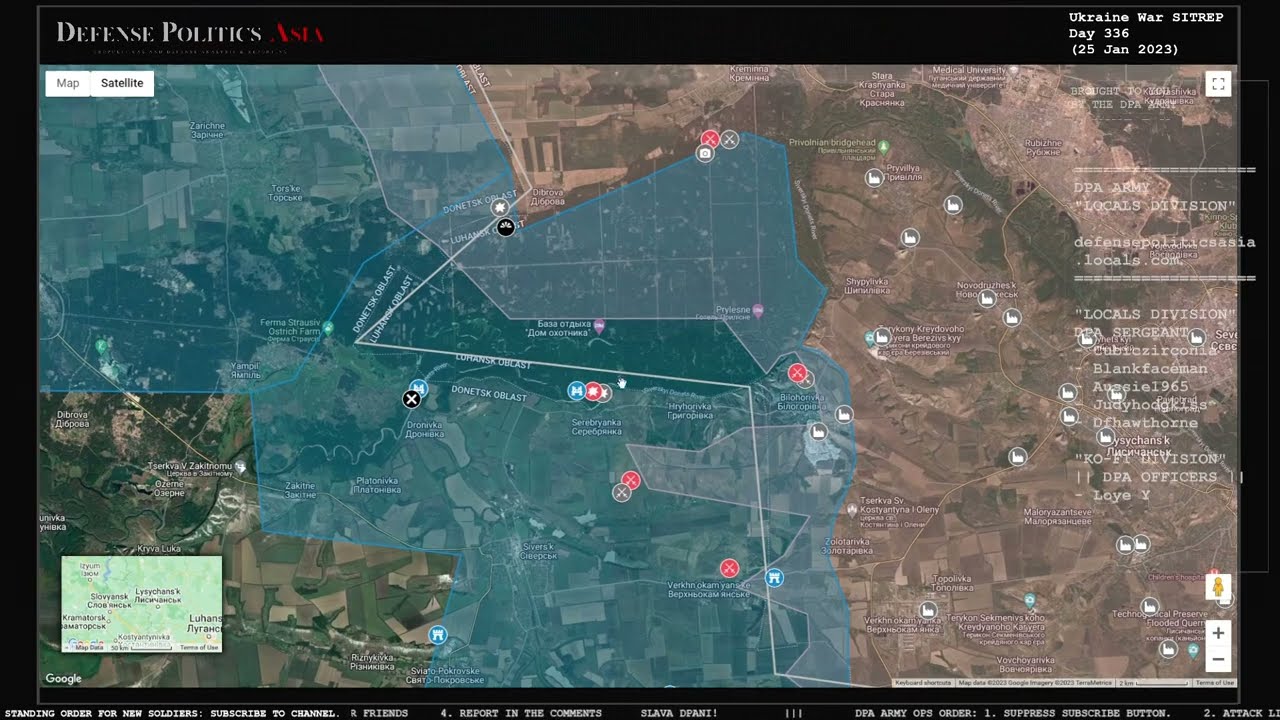Zoom in with the plus button
The image size is (1280, 720).
[x=1218, y=633]
